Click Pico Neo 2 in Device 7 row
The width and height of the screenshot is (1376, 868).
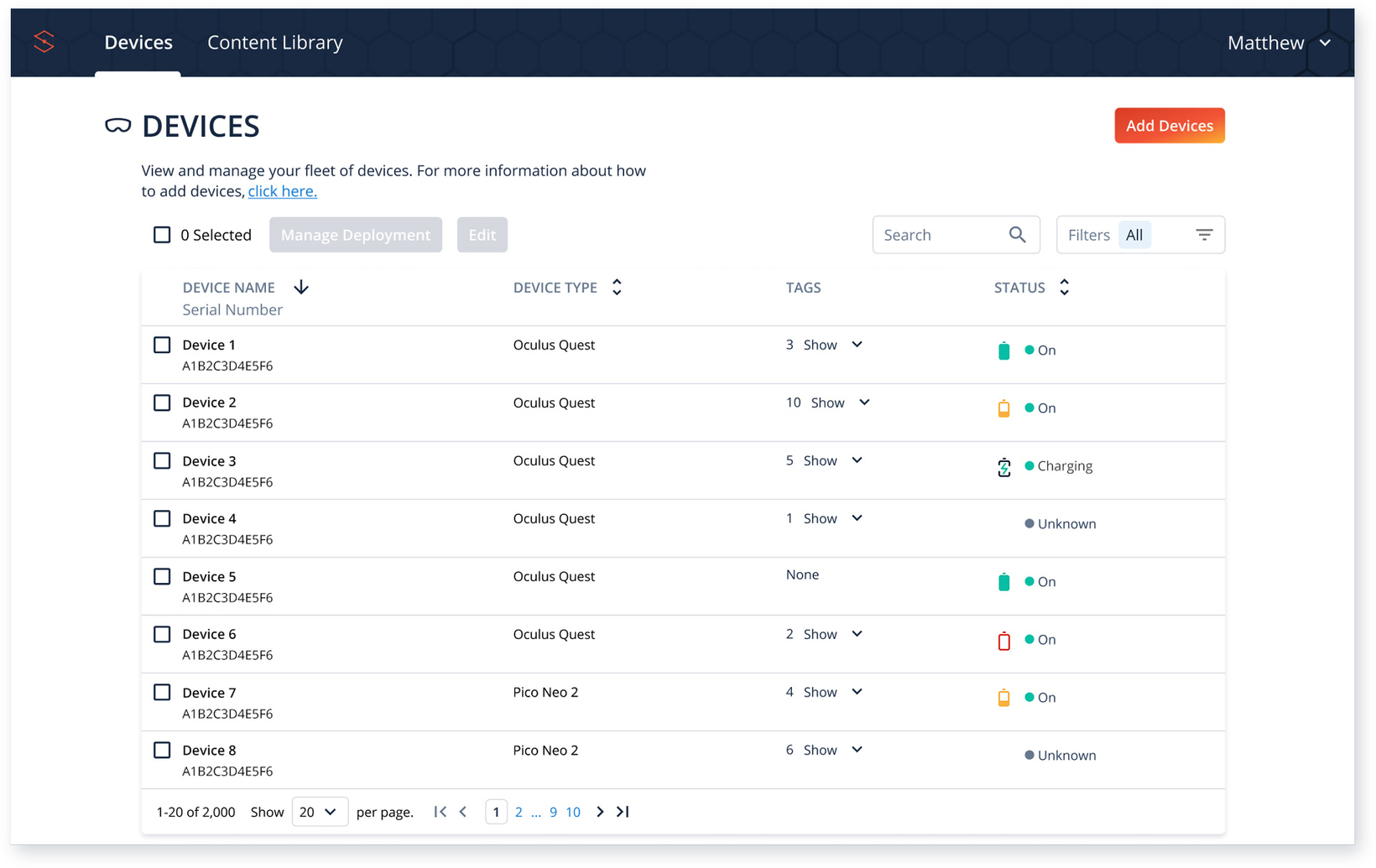point(546,692)
